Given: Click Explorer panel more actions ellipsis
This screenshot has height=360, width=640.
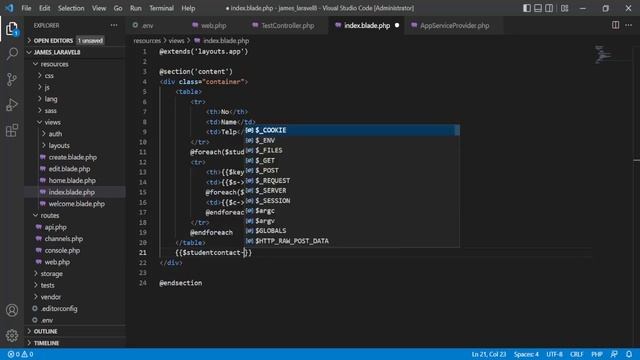Looking at the screenshot, I should click(x=114, y=25).
